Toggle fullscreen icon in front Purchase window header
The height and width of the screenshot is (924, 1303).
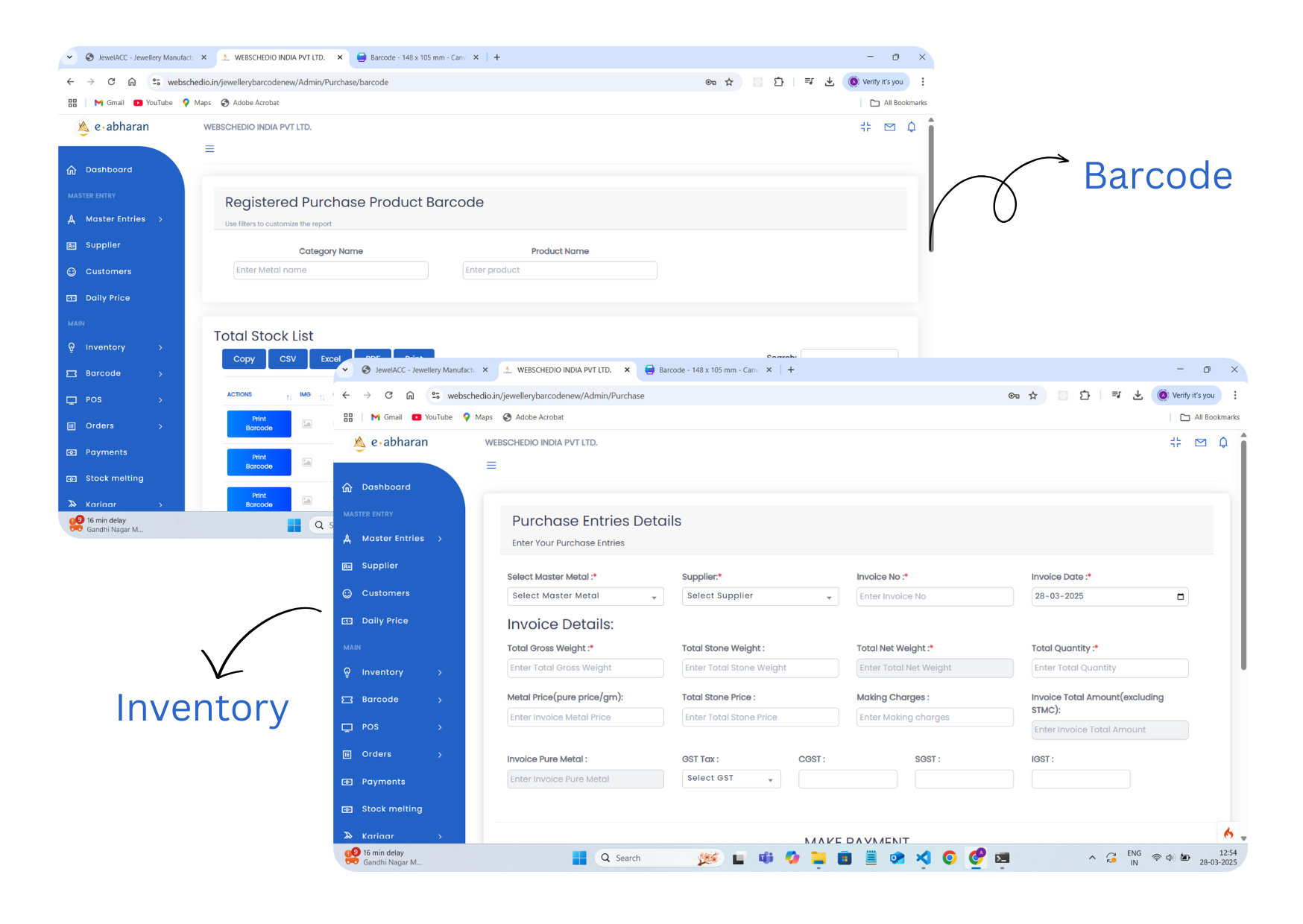click(1176, 443)
